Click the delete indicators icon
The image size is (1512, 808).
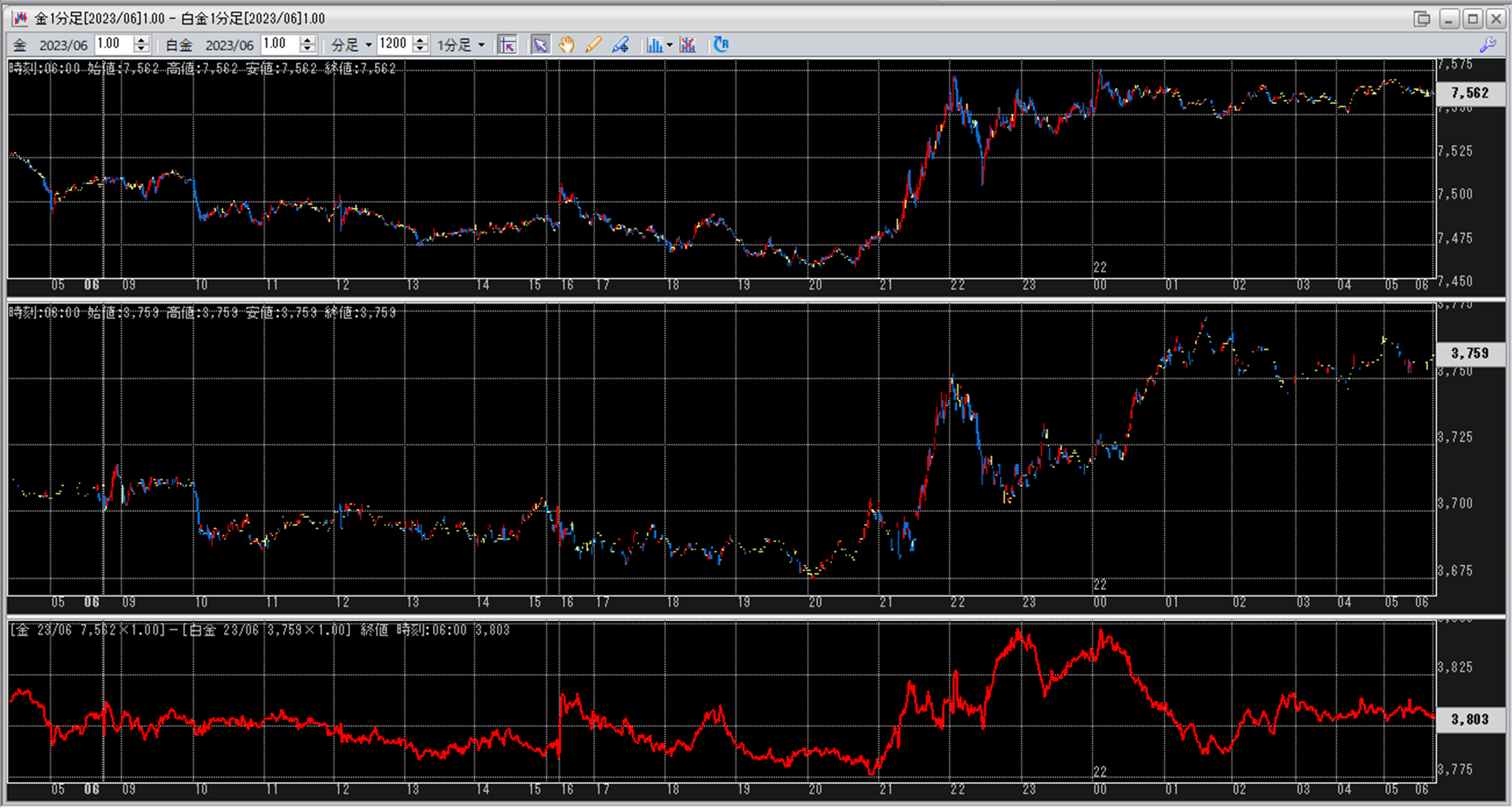[688, 45]
